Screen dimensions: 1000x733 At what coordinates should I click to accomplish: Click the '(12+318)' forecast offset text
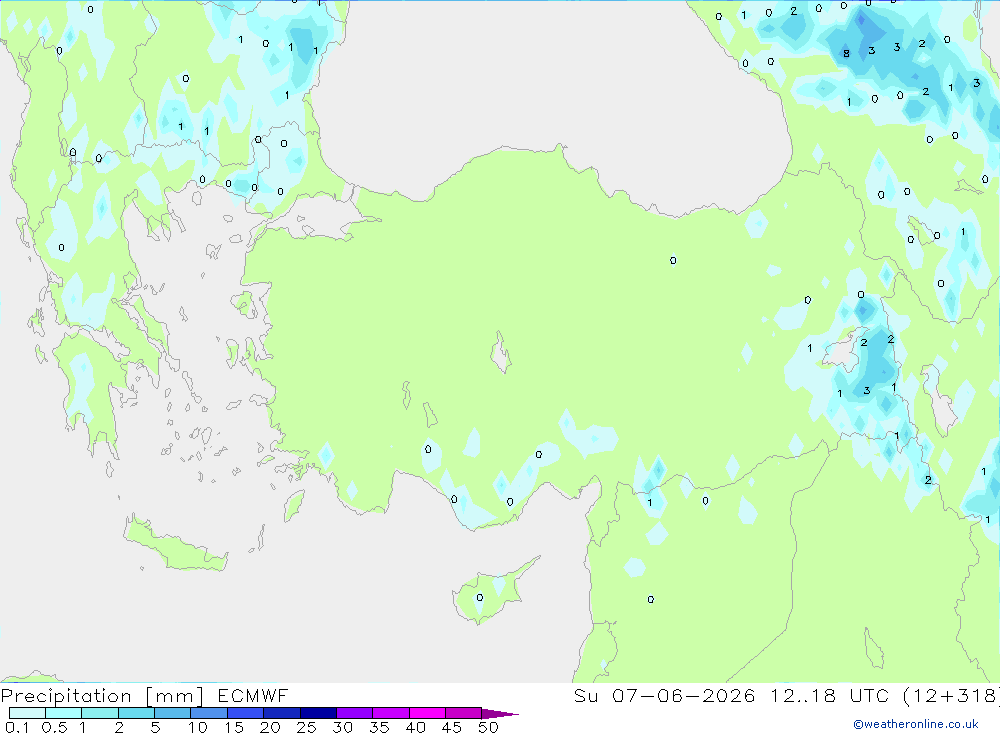point(952,695)
